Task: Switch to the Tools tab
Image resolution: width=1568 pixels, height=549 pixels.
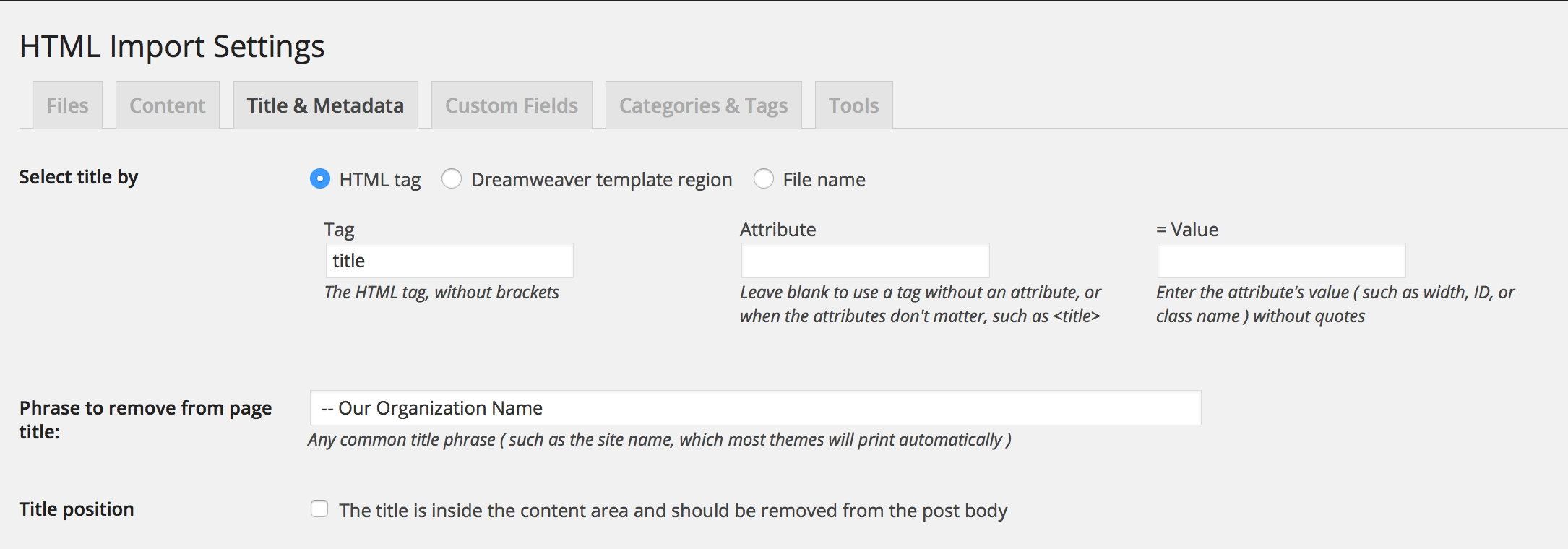Action: pos(853,105)
